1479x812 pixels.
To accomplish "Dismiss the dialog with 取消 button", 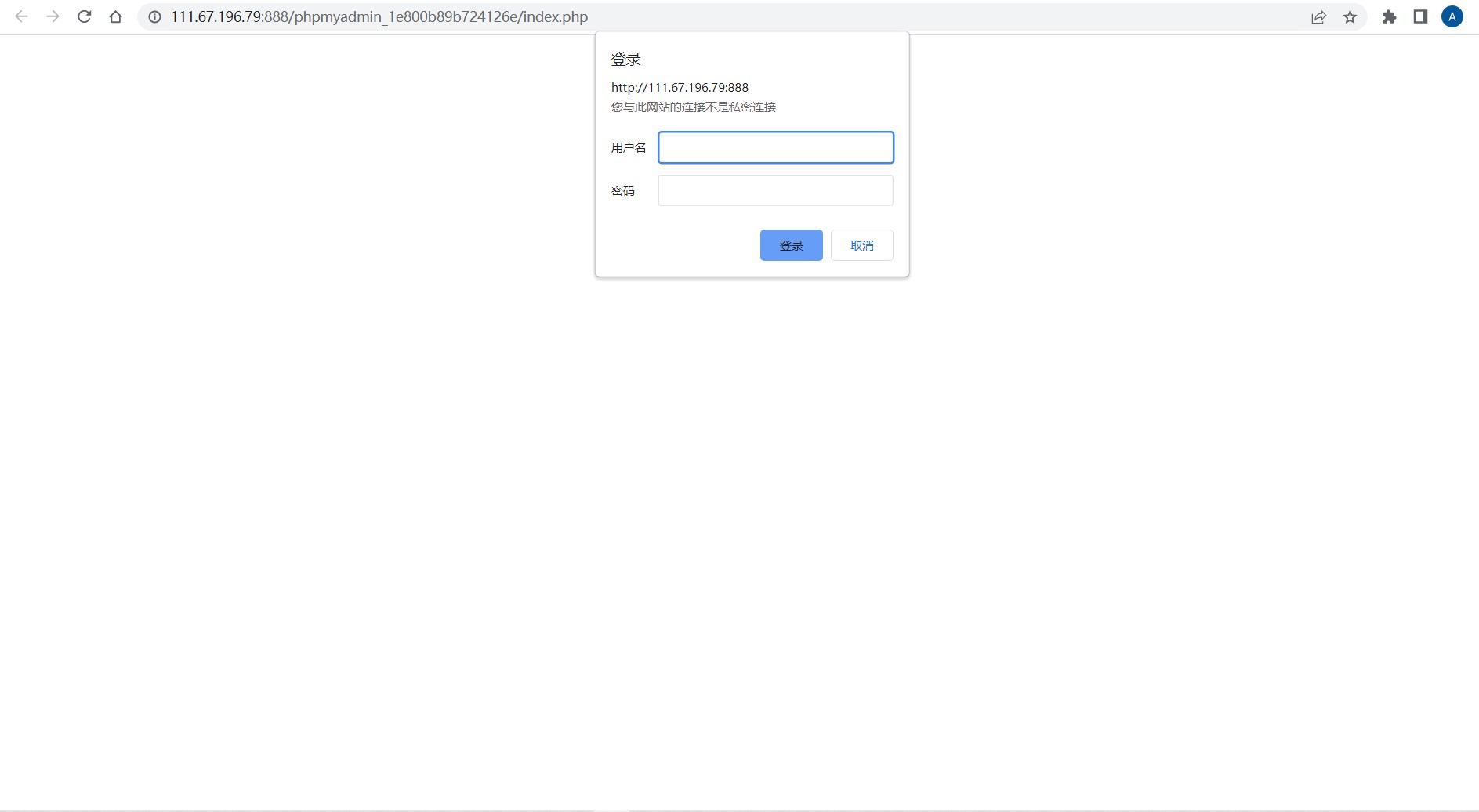I will click(x=862, y=245).
